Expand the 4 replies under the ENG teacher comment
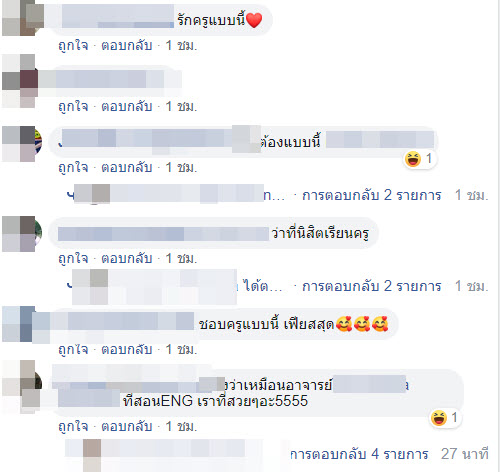500x472 pixels. 359,454
